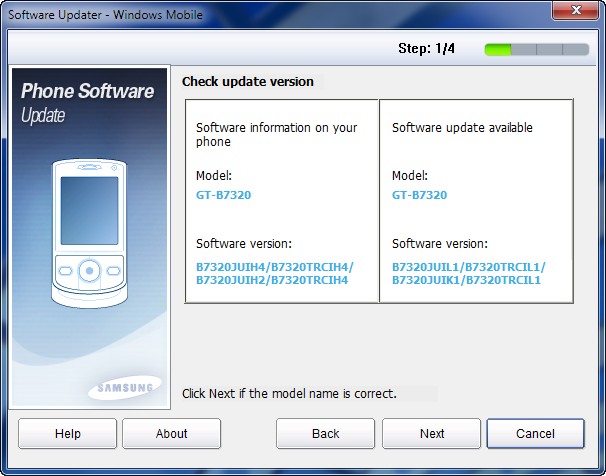Select the current software version B7320JUIH4 text
The height and width of the screenshot is (476, 606).
(x=274, y=274)
